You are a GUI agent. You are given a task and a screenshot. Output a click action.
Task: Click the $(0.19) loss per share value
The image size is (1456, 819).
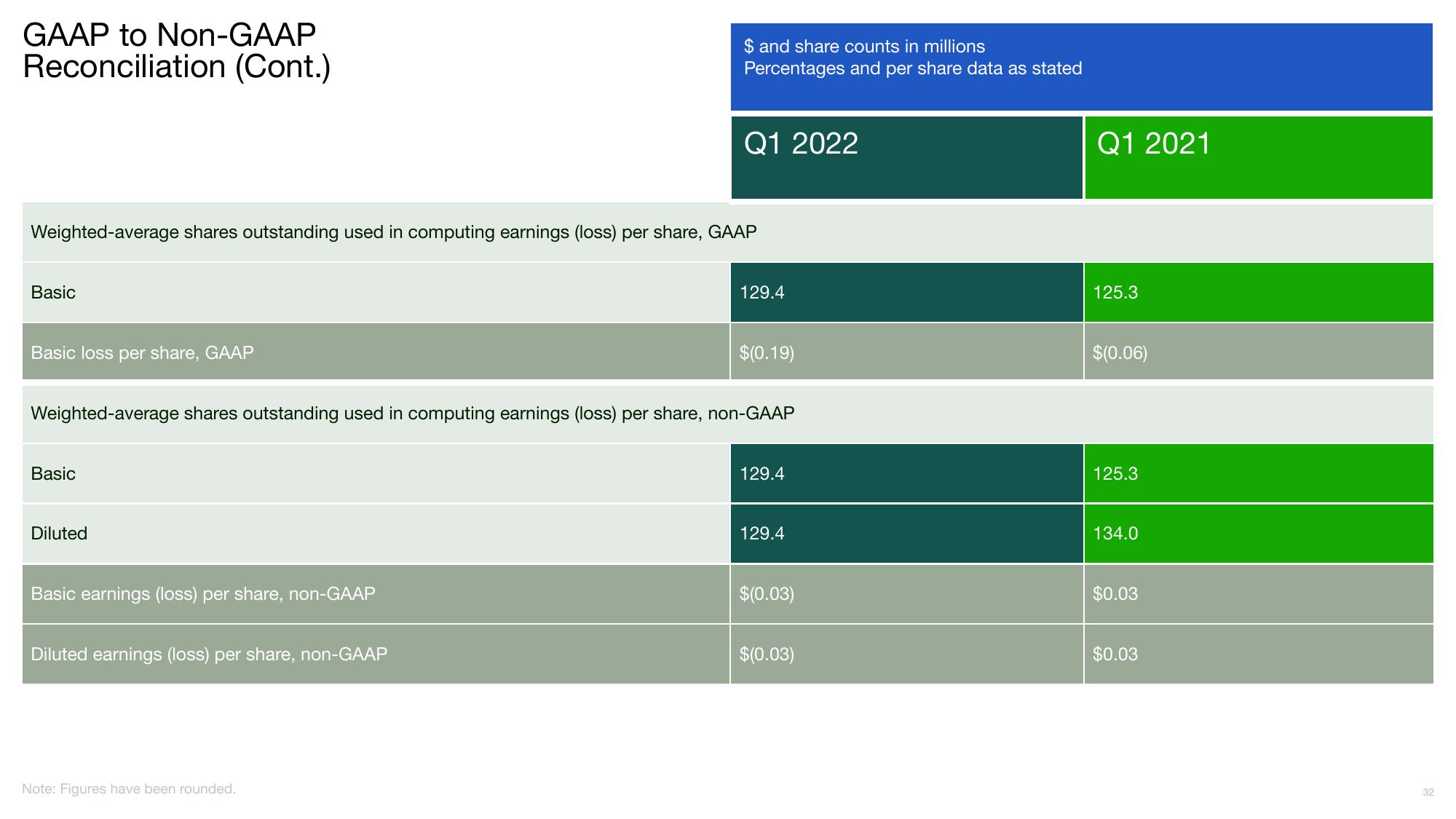[x=767, y=353]
